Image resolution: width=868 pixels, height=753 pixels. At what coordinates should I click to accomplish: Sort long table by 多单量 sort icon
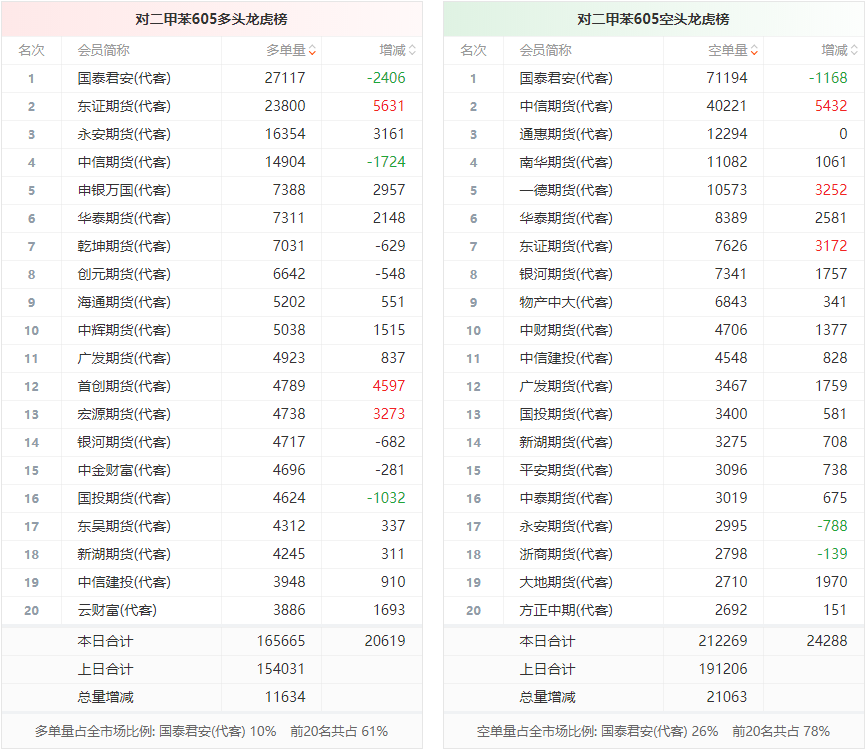click(312, 50)
